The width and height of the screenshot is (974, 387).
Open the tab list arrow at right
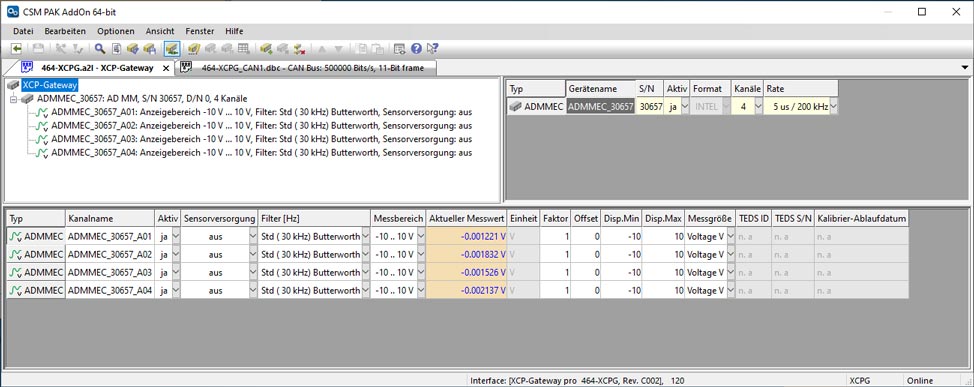pyautogui.click(x=965, y=67)
